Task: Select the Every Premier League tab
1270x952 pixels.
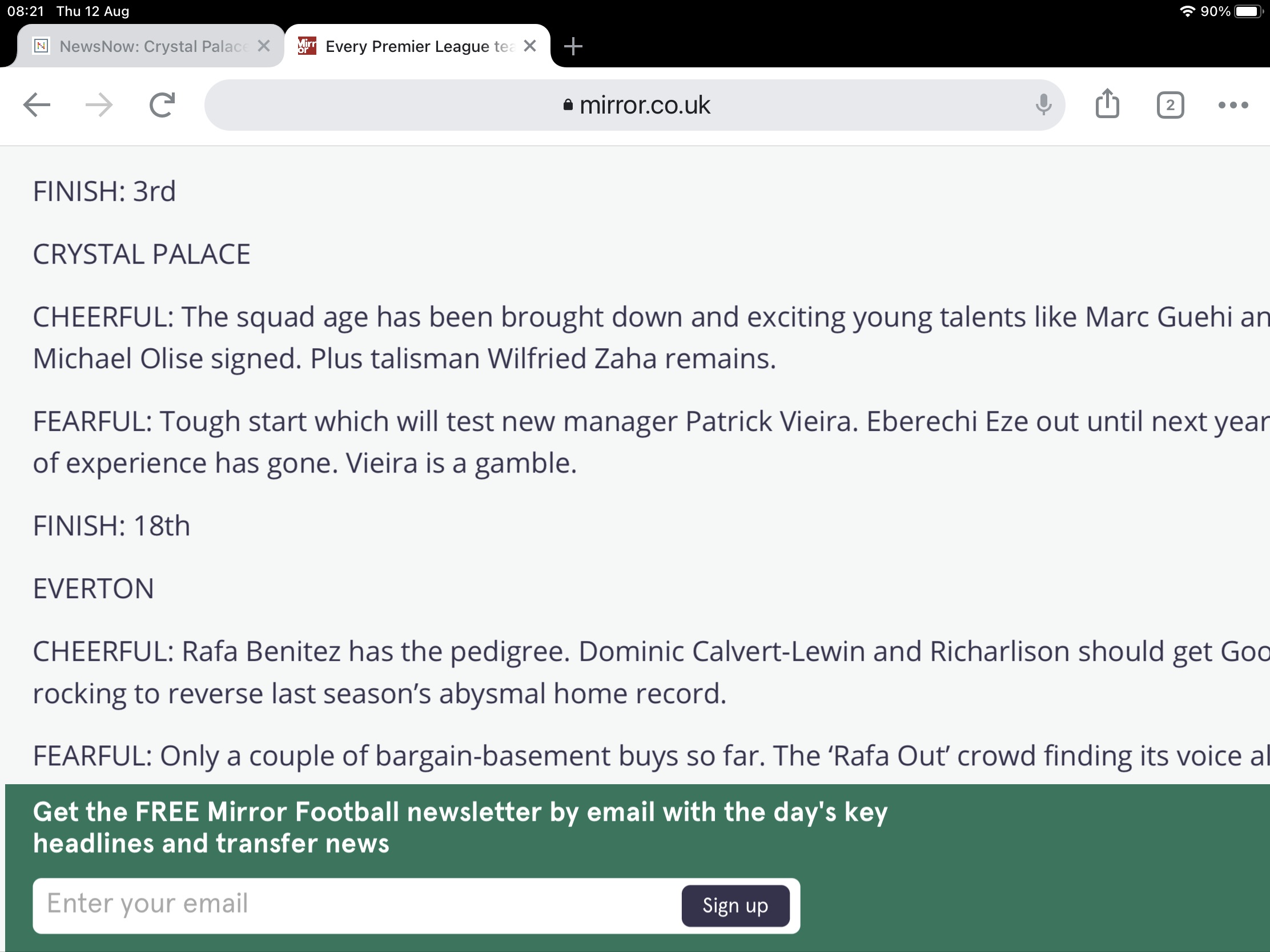Action: pos(419,46)
